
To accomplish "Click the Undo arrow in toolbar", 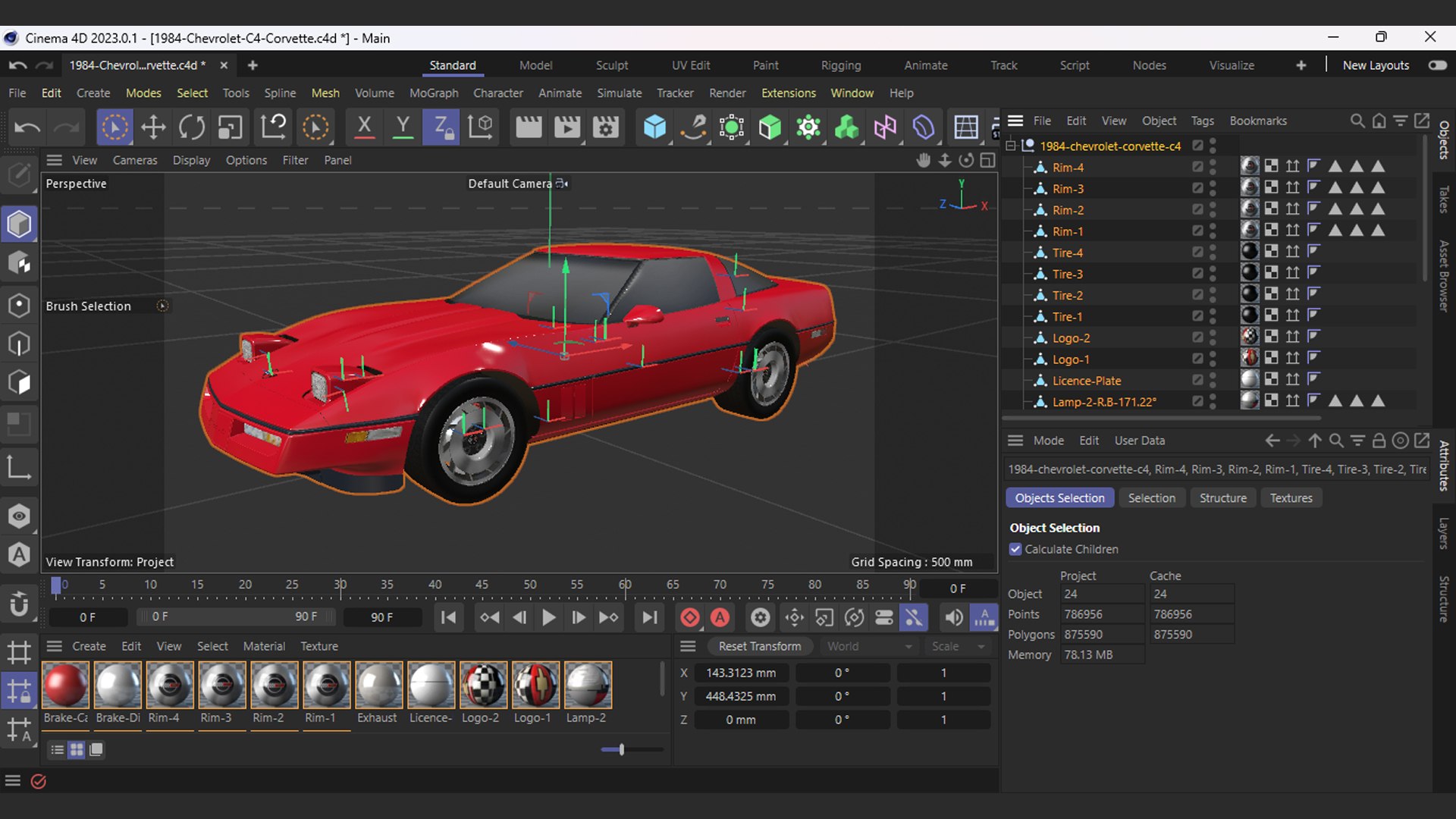I will [x=27, y=127].
